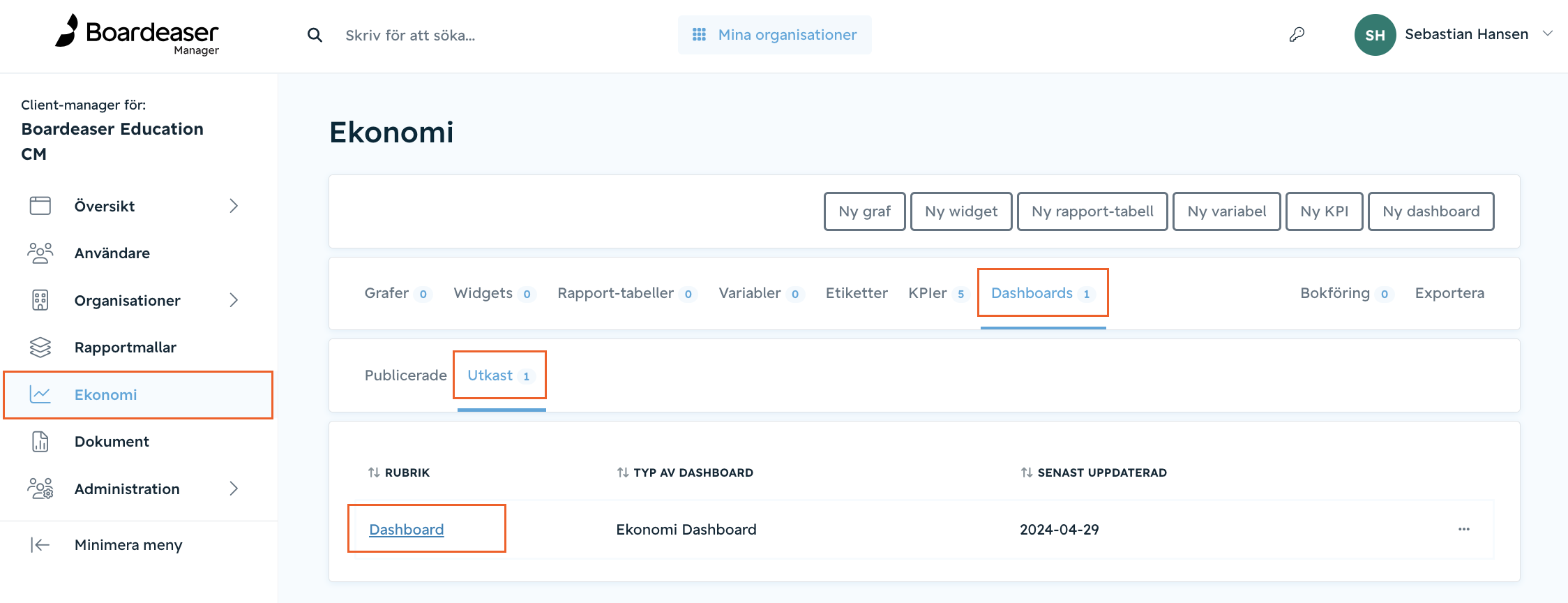Click the Minimera meny collapse arrow icon
The height and width of the screenshot is (603, 1568).
40,544
